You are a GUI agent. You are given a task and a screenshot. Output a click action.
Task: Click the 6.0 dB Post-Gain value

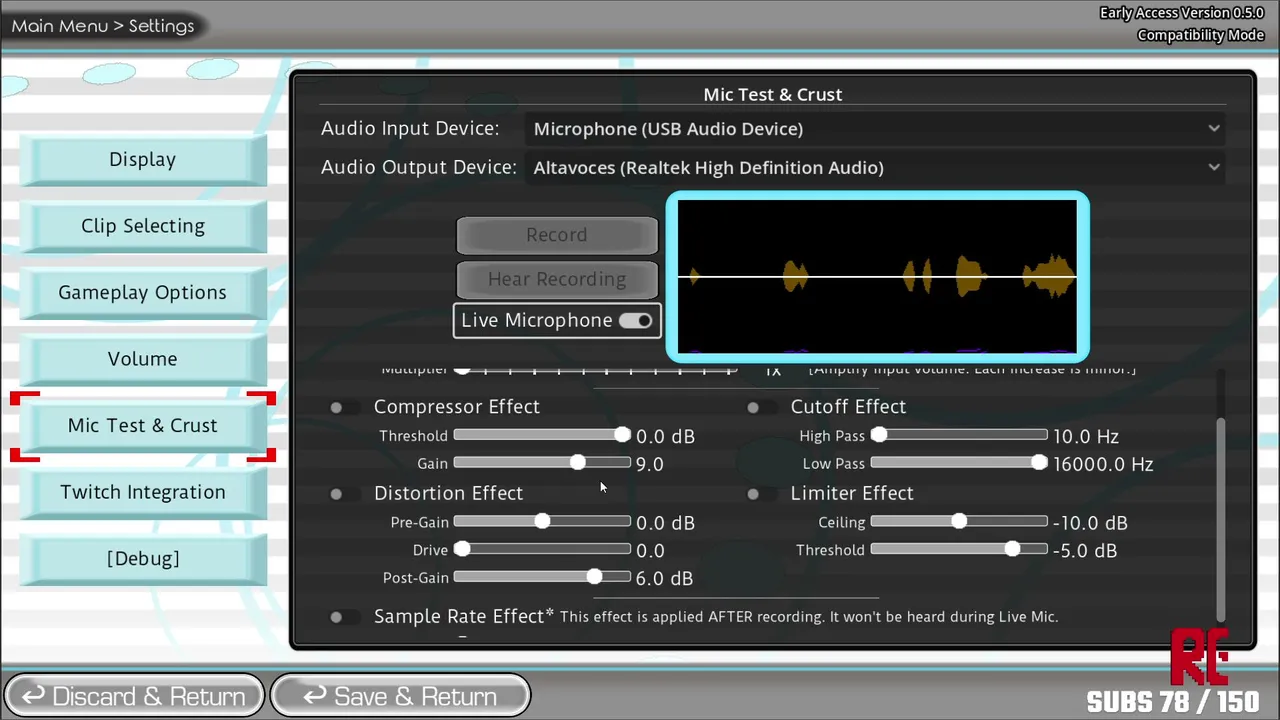coord(665,578)
